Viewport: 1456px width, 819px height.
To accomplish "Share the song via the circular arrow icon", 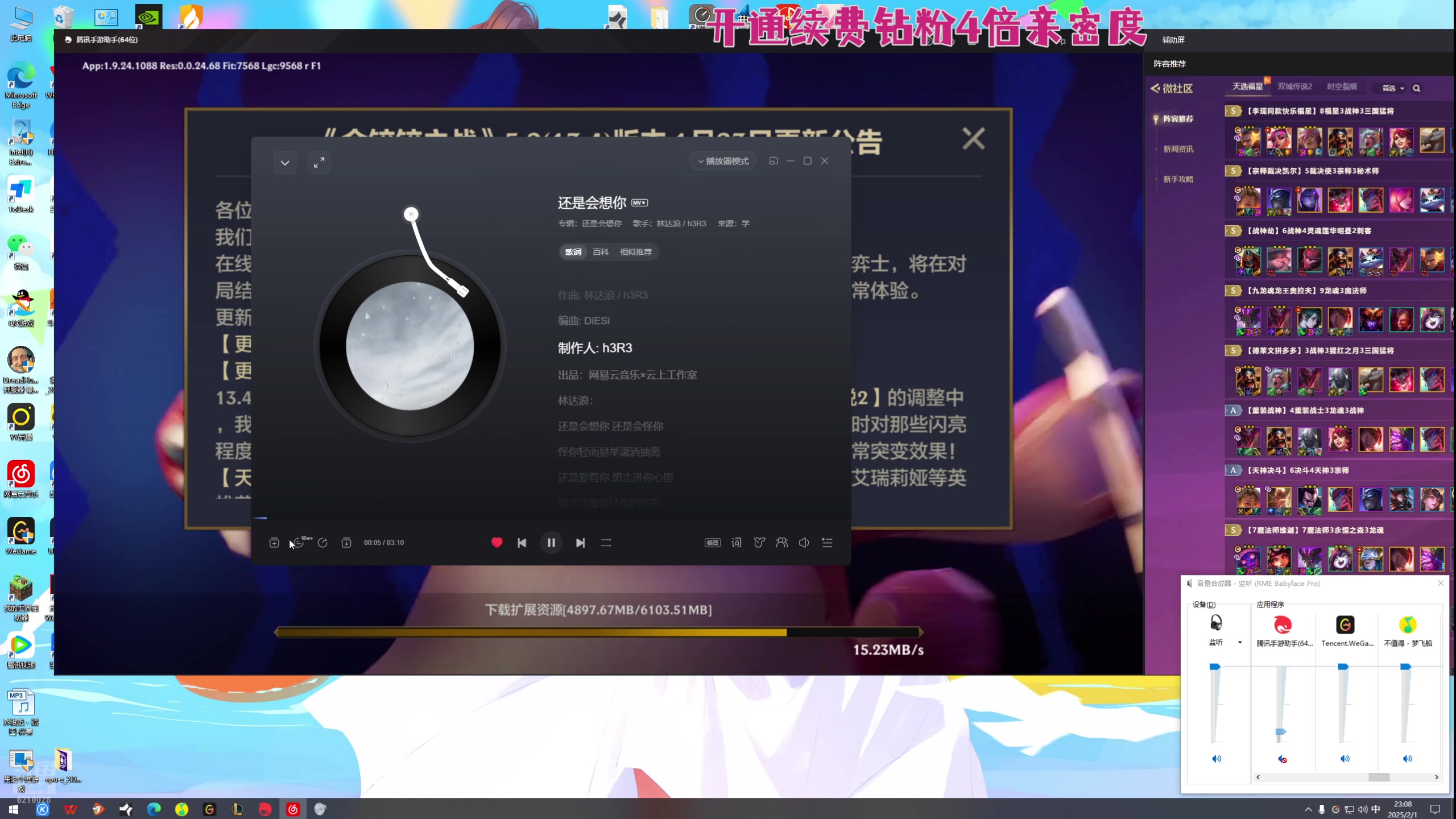I will click(x=322, y=543).
